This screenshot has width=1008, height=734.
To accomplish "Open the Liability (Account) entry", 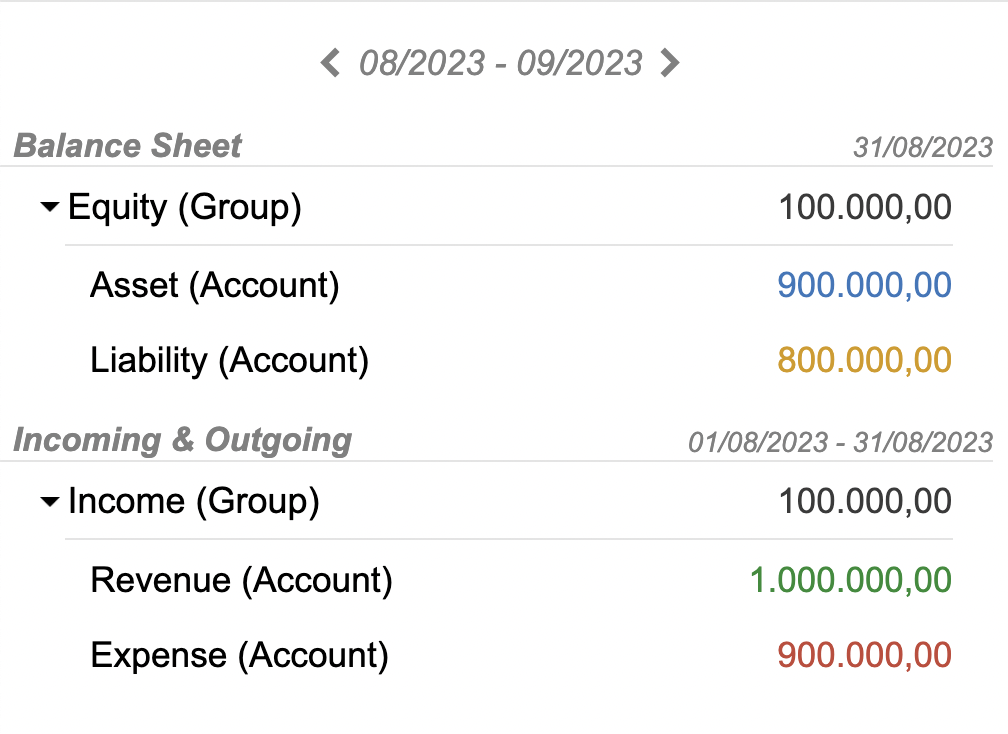I will pos(228,360).
